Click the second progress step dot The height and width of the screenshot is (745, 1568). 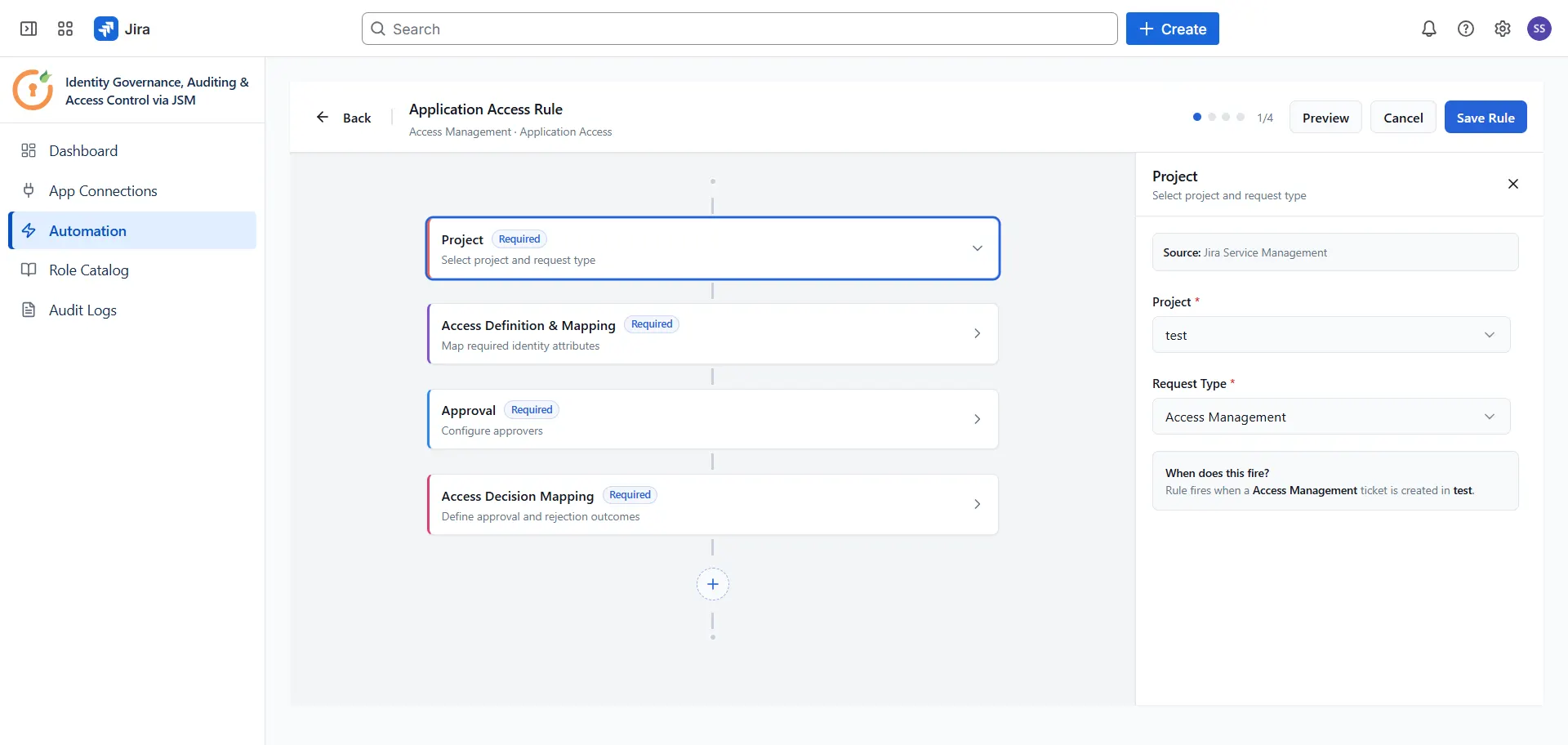point(1212,117)
